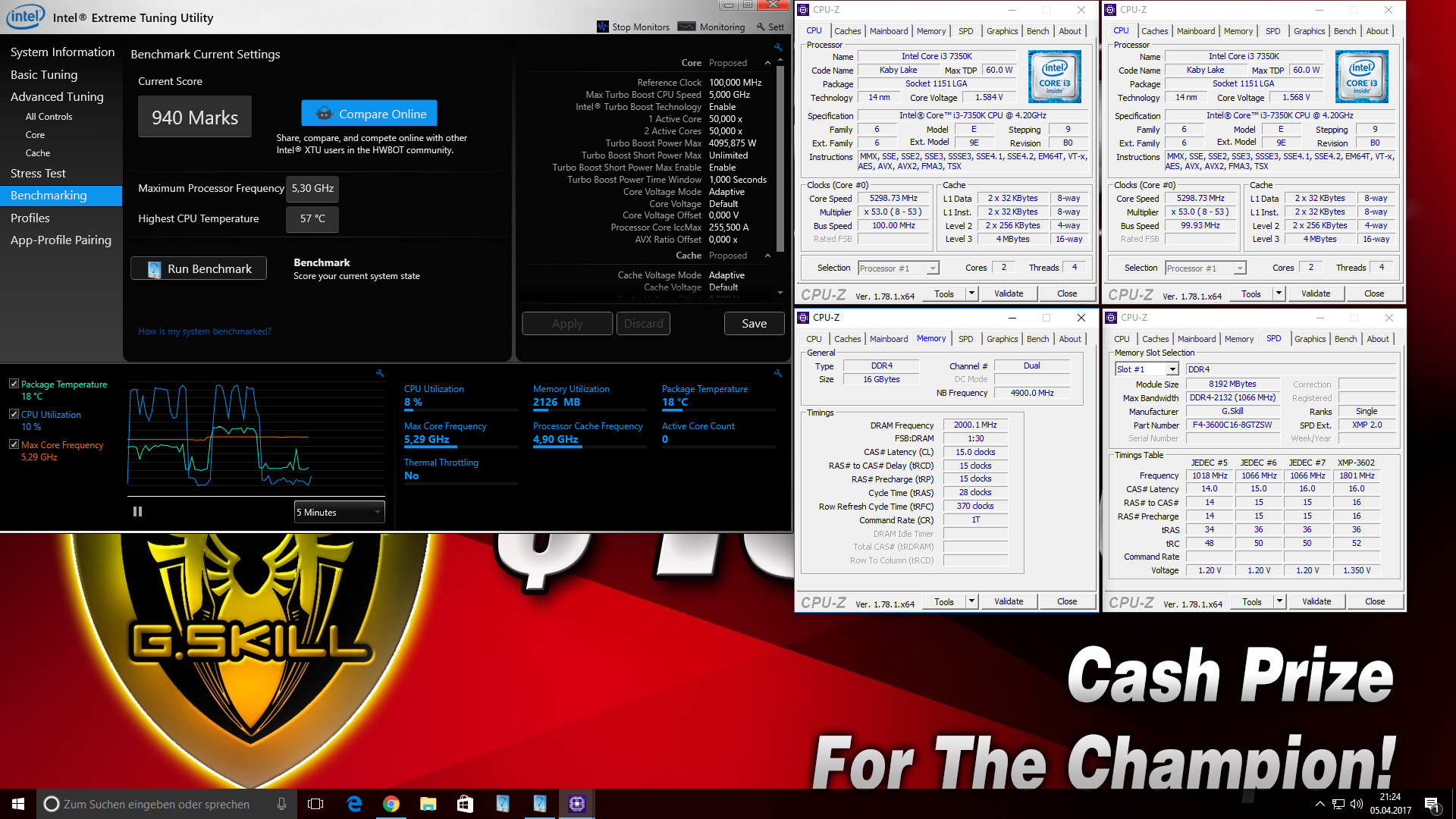
Task: Open Microsoft Store from the taskbar
Action: pyautogui.click(x=465, y=804)
